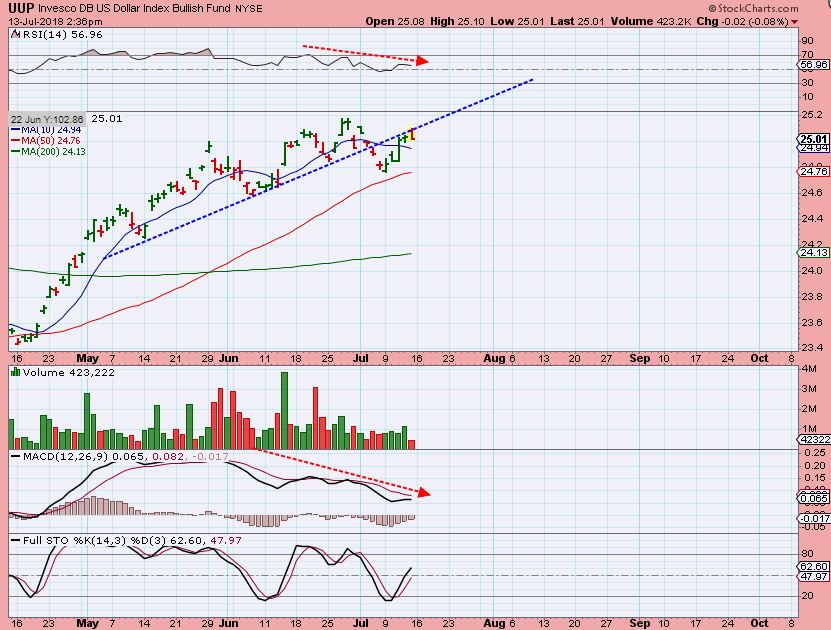Click the small icon before RSI(14) label

(15, 34)
